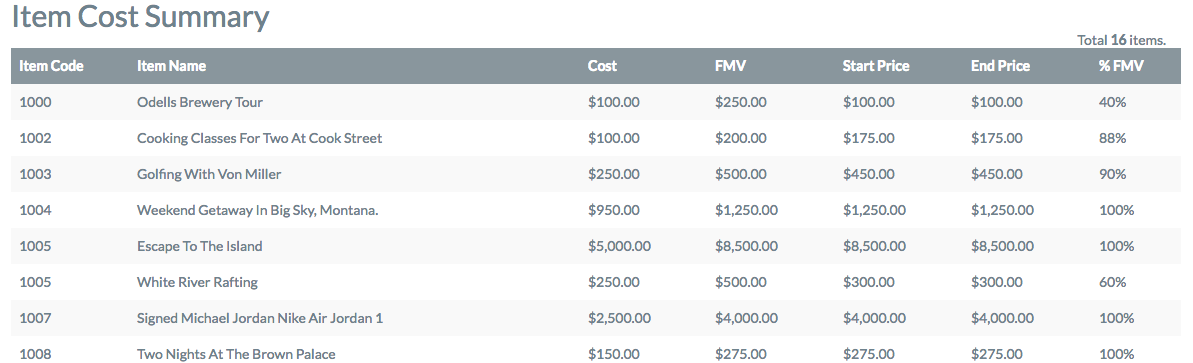
Task: Sort by Start Price column header
Action: pyautogui.click(x=876, y=66)
